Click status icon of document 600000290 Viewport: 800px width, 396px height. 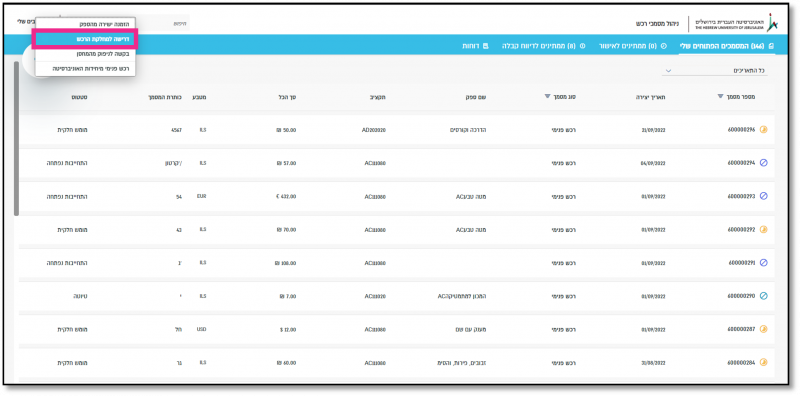[x=764, y=295]
